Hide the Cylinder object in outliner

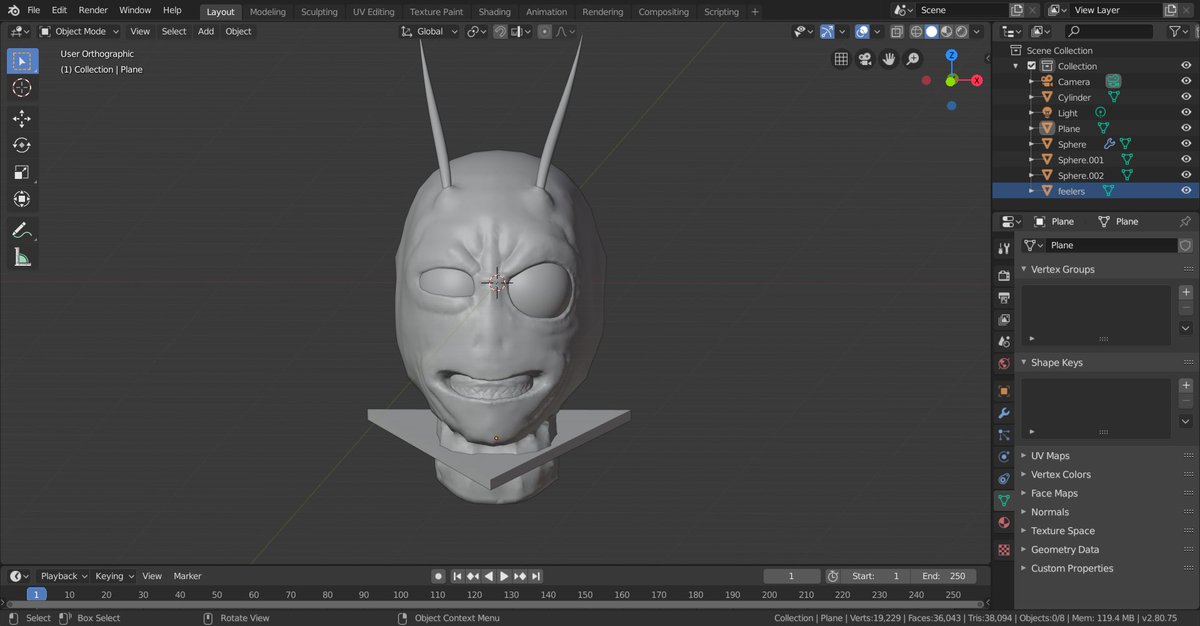(x=1186, y=97)
